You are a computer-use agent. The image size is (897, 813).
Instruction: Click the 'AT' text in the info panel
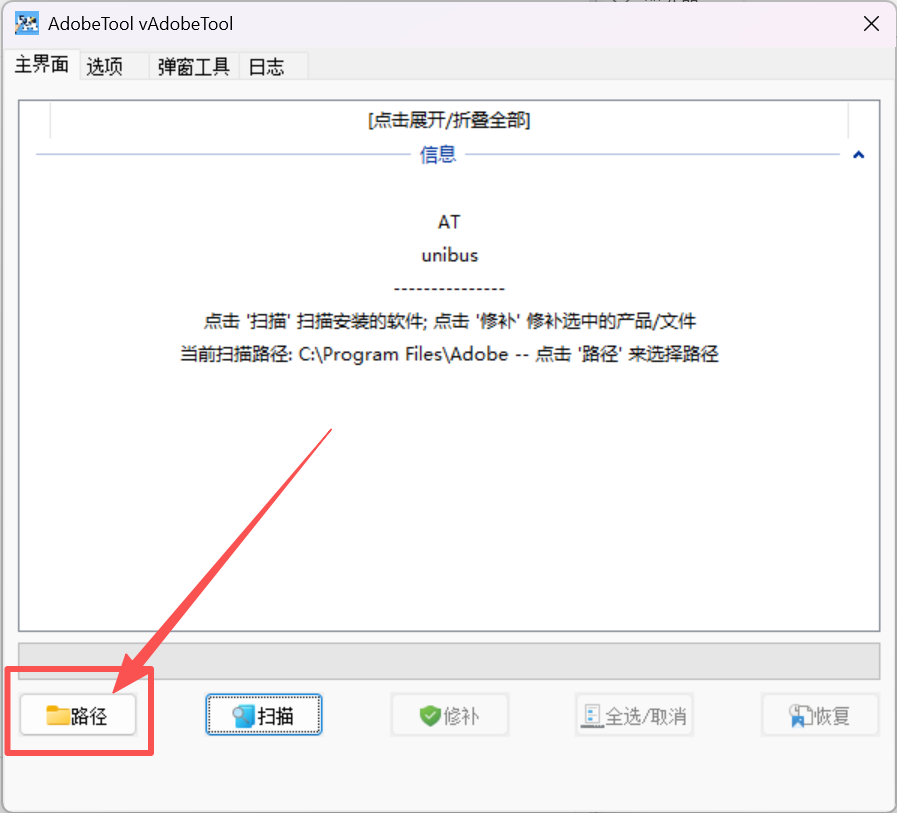tap(449, 222)
